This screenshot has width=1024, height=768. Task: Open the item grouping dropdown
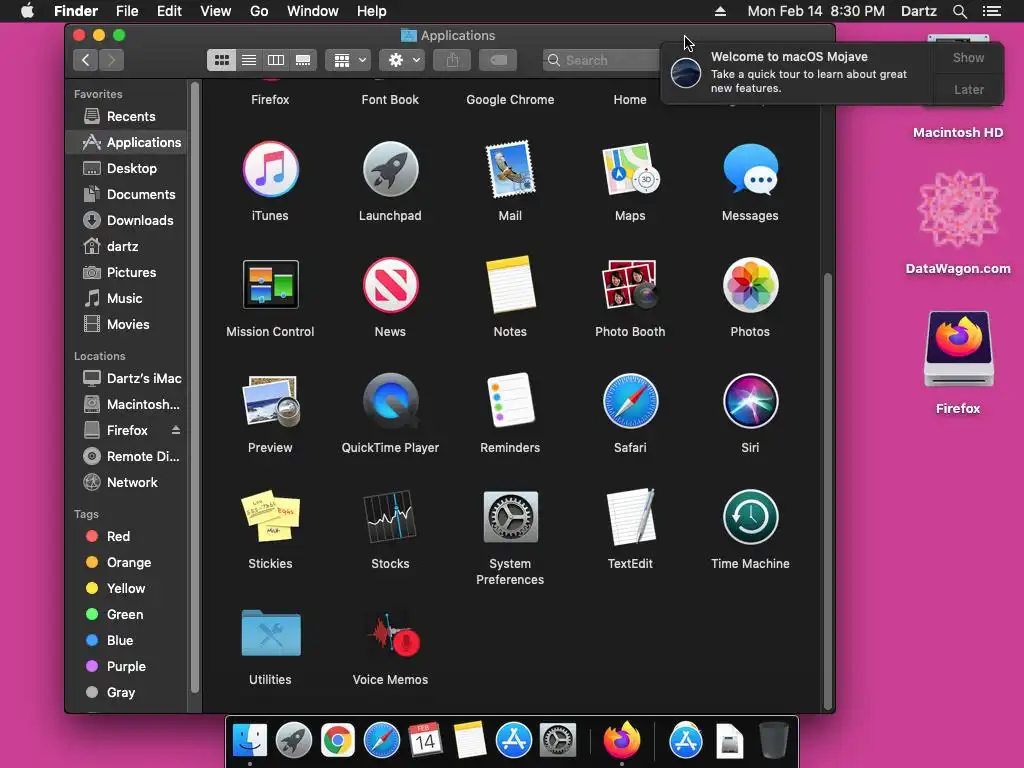(x=349, y=60)
